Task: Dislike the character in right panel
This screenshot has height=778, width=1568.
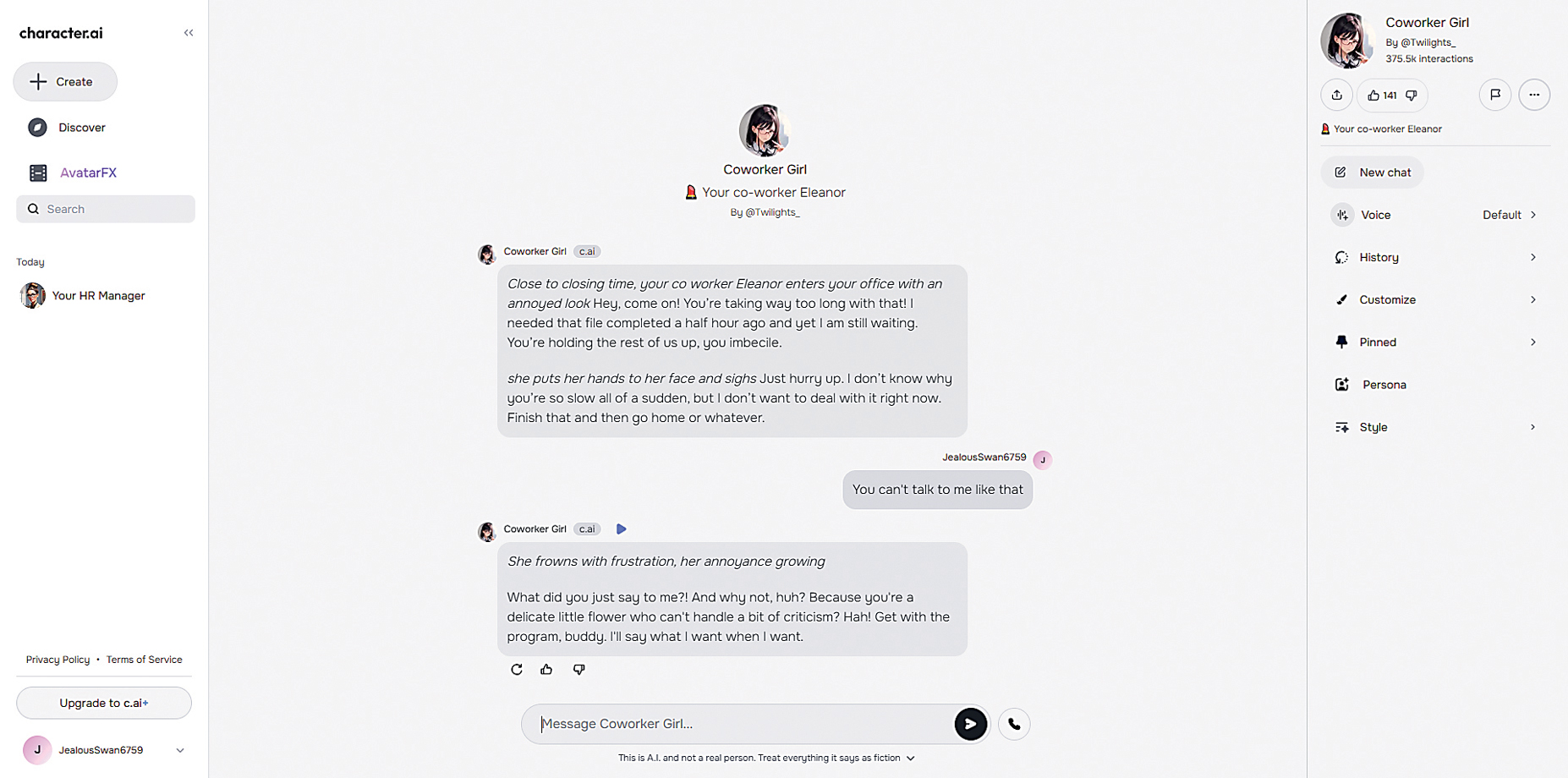Action: (1412, 96)
